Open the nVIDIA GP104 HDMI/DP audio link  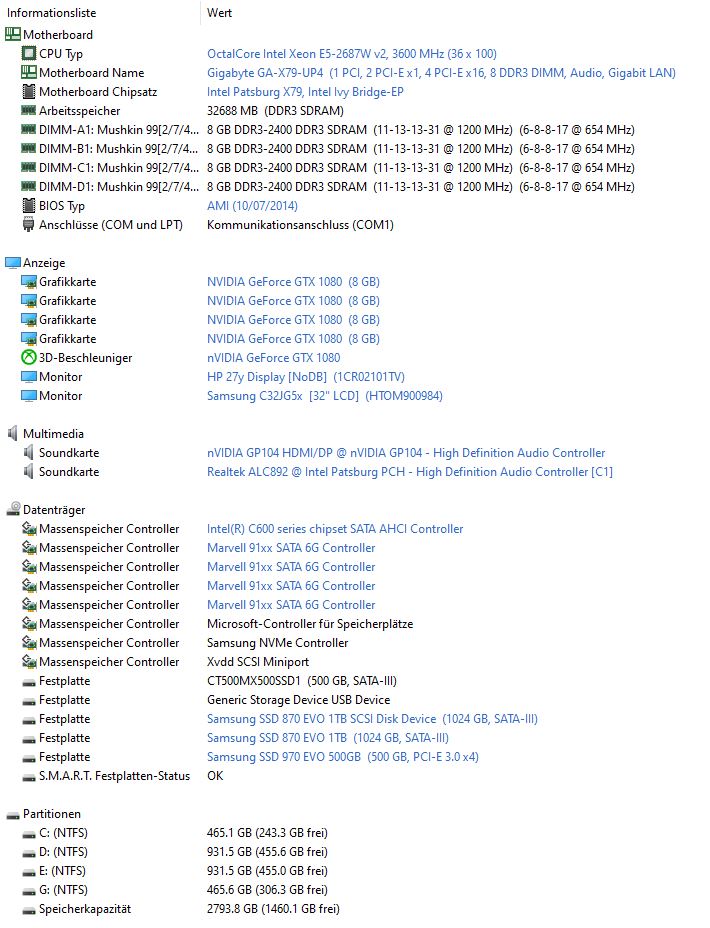(x=406, y=452)
